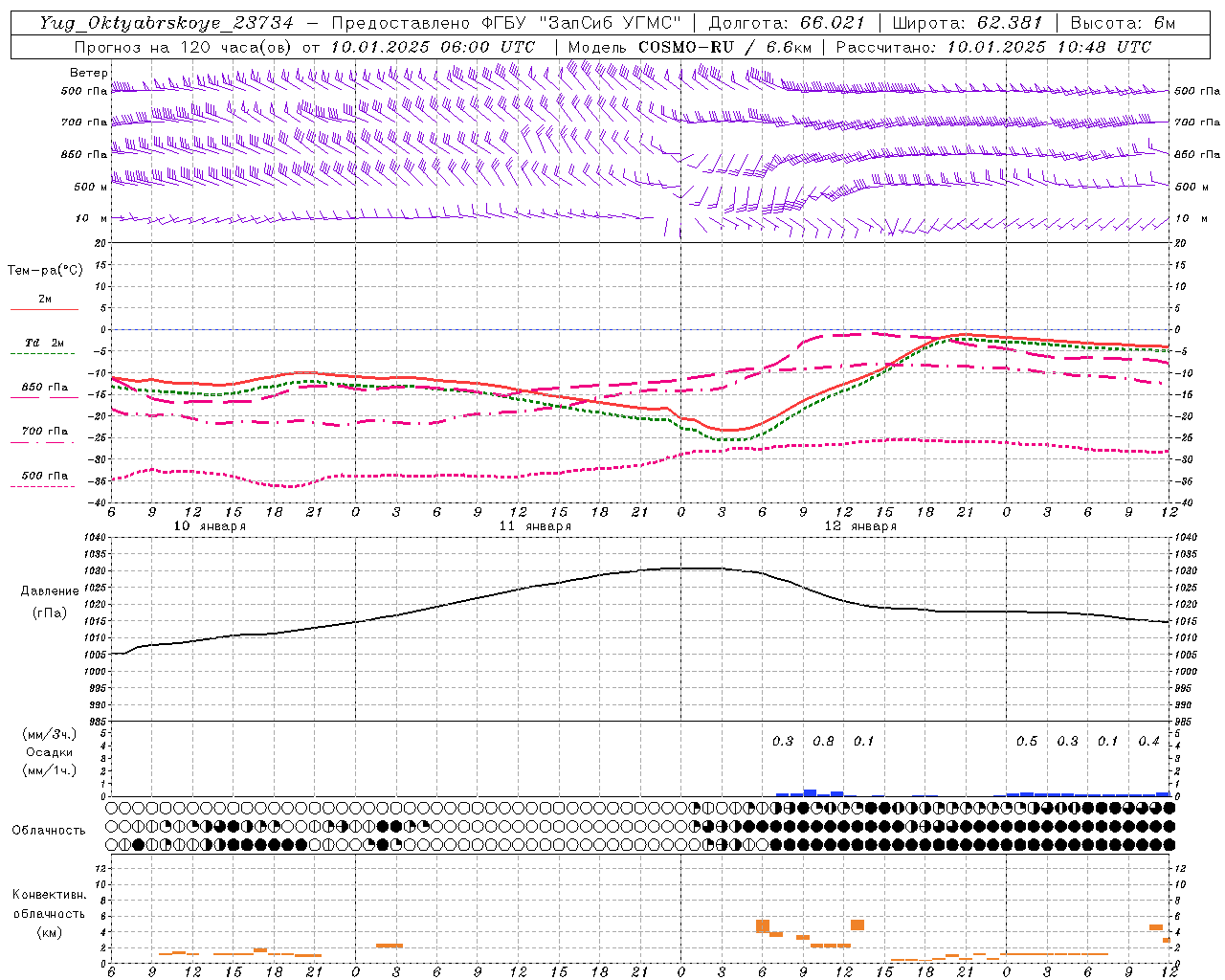Click the Облачность cloud cover label
Viewport: 1225px width, 980px height.
pos(49,831)
